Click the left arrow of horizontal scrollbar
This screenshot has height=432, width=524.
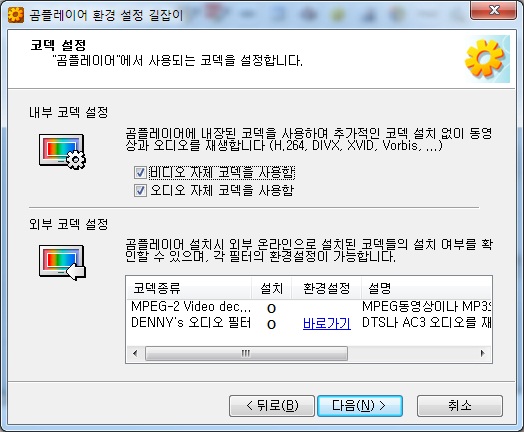(x=135, y=353)
